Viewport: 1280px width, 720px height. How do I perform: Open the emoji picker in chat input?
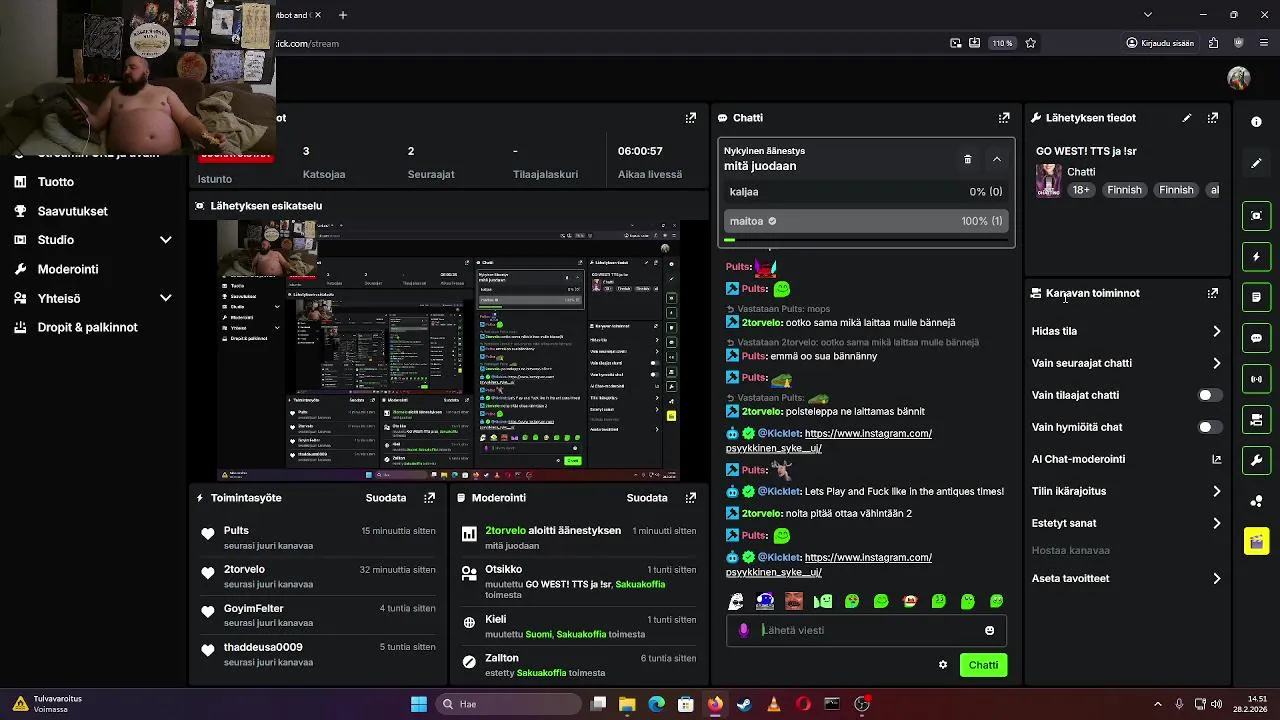989,631
